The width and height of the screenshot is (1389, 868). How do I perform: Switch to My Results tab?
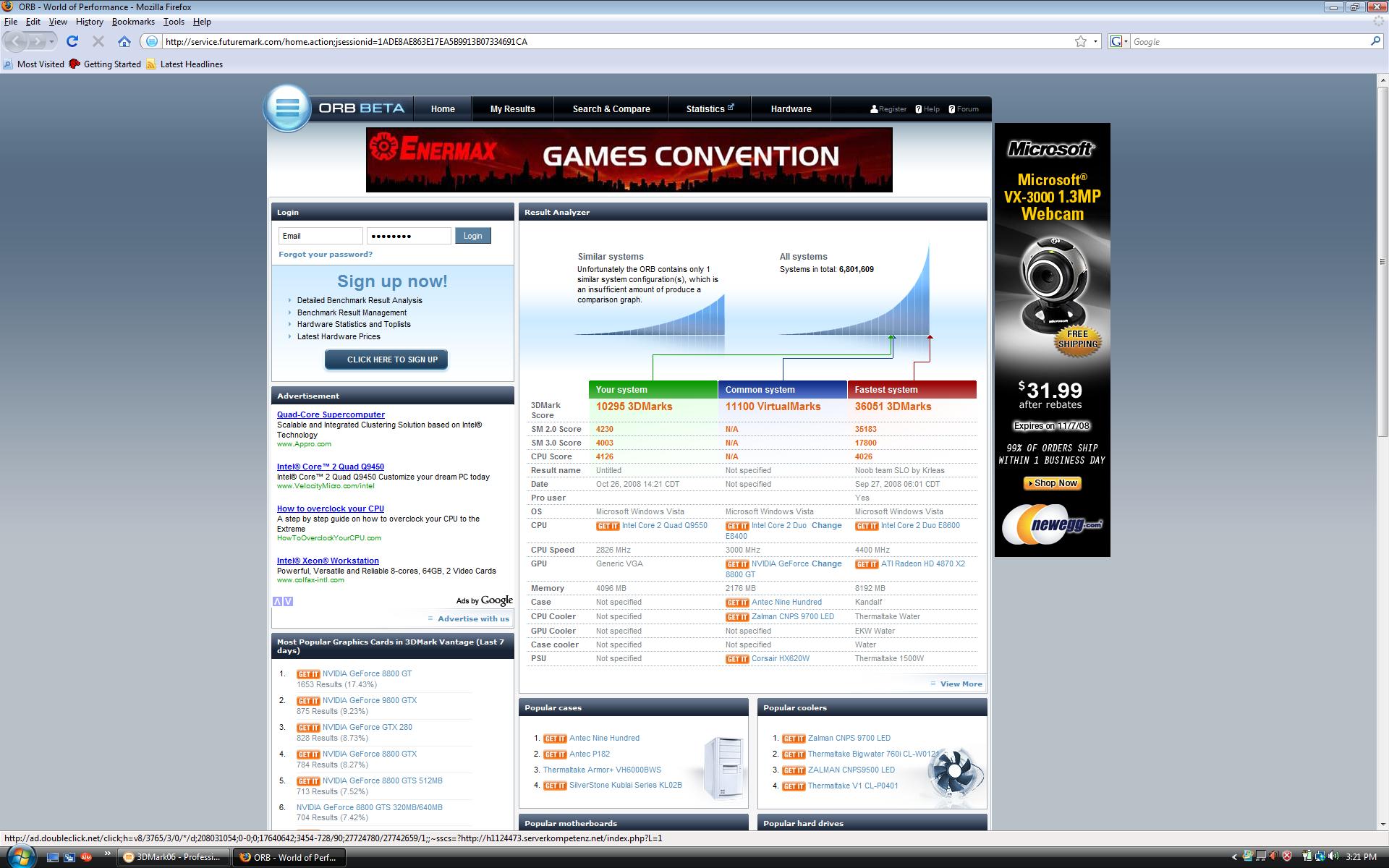coord(512,109)
